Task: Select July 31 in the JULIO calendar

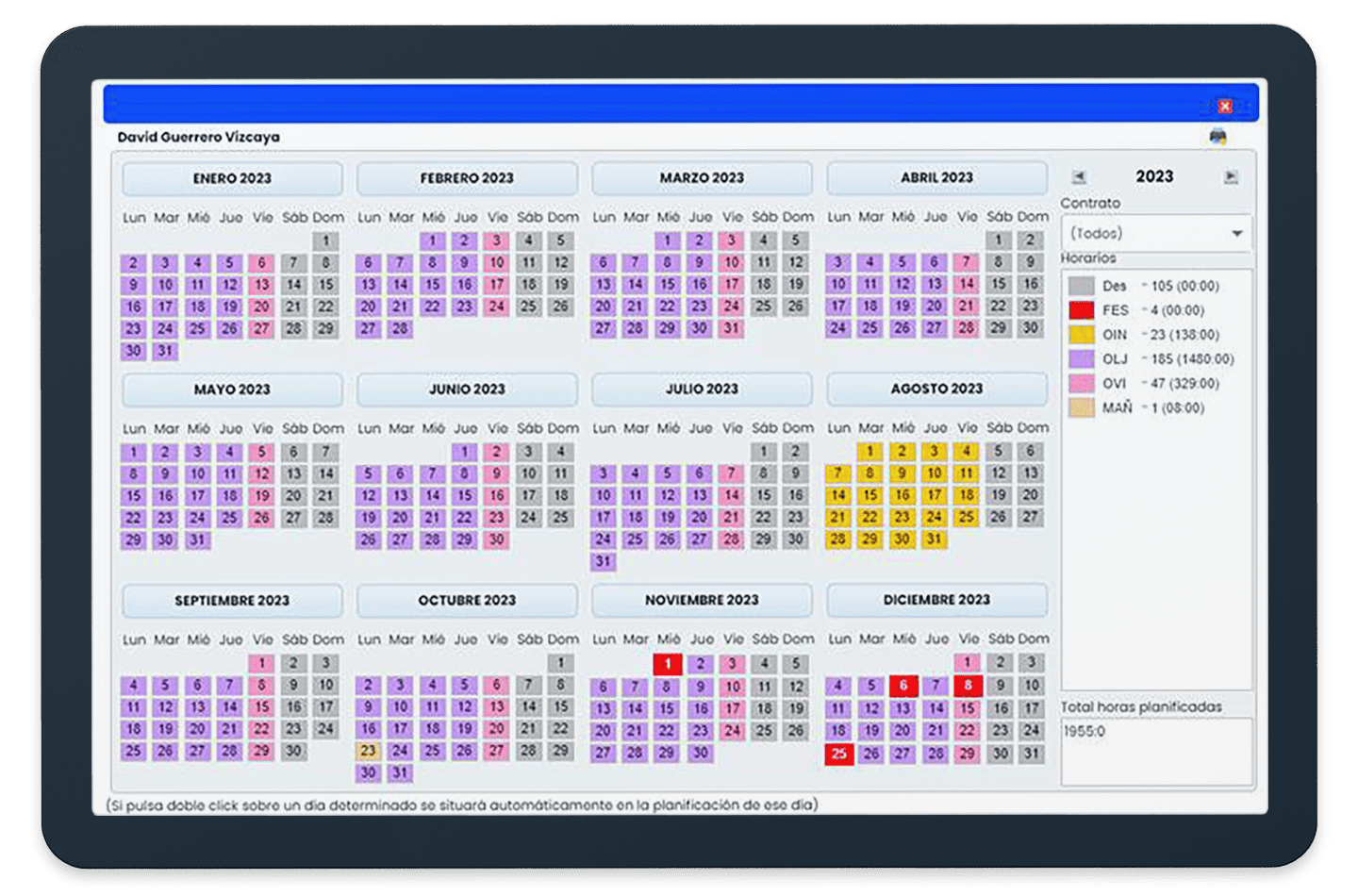Action: coord(604,561)
